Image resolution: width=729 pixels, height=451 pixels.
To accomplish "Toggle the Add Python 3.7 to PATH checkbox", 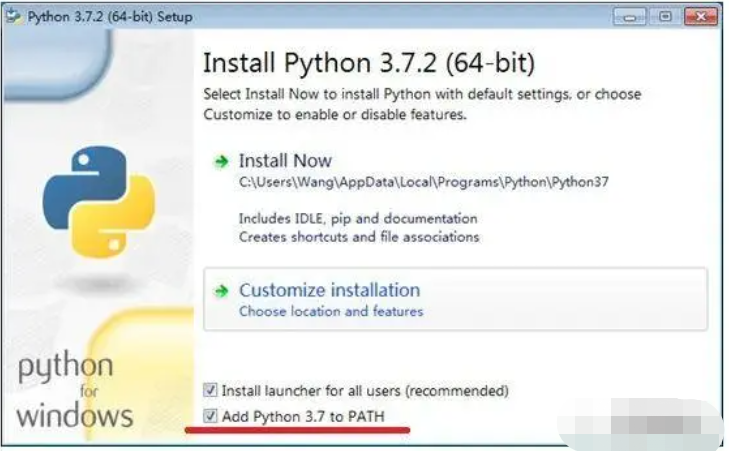I will pos(210,415).
